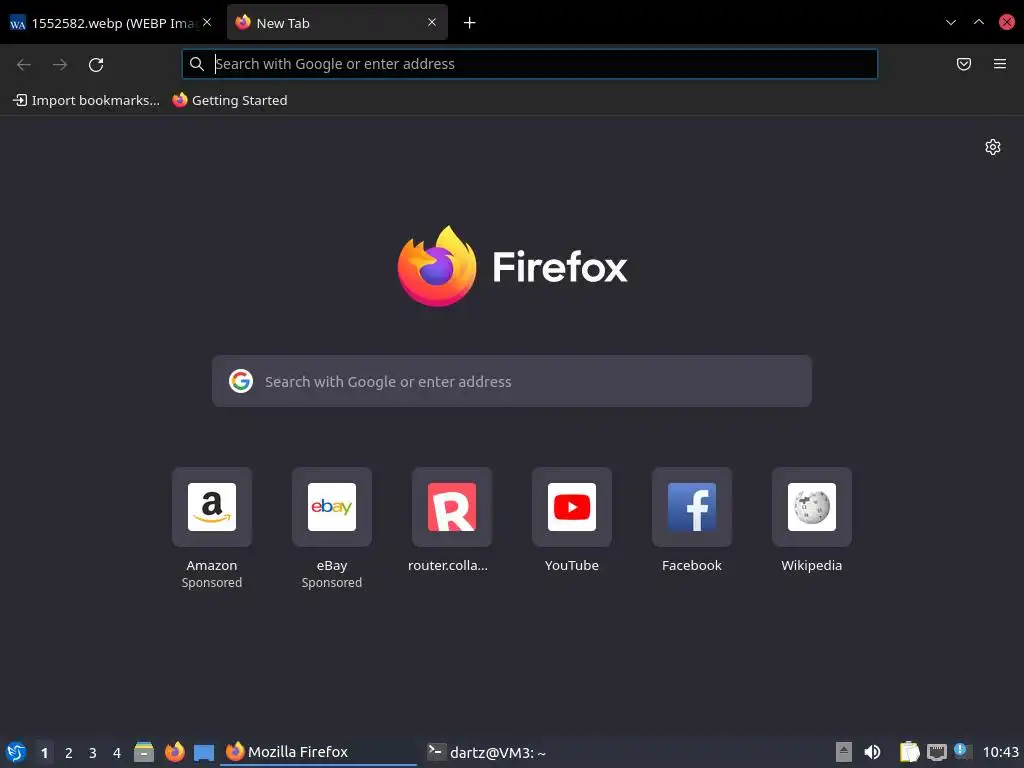The width and height of the screenshot is (1024, 768).
Task: Open the YouTube shortcut tile
Action: (x=571, y=507)
